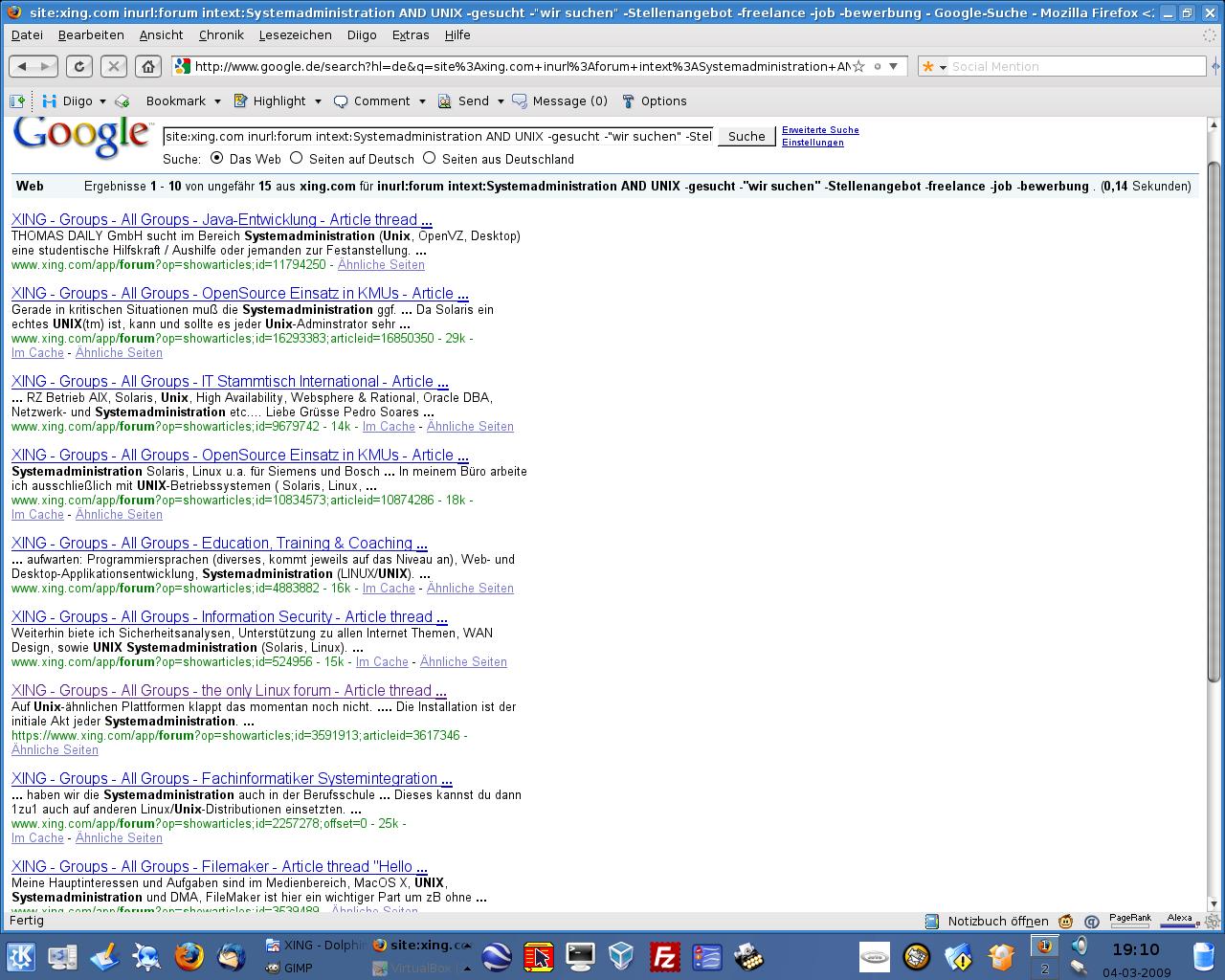Viewport: 1225px width, 980px height.
Task: Select the Seiten auf Deutsch radio button
Action: click(x=296, y=158)
